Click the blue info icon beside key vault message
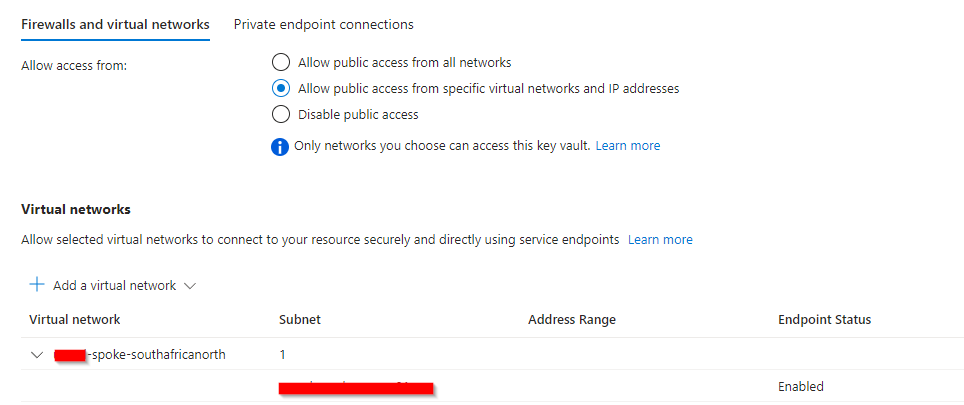Image resolution: width=964 pixels, height=405 pixels. pos(280,147)
